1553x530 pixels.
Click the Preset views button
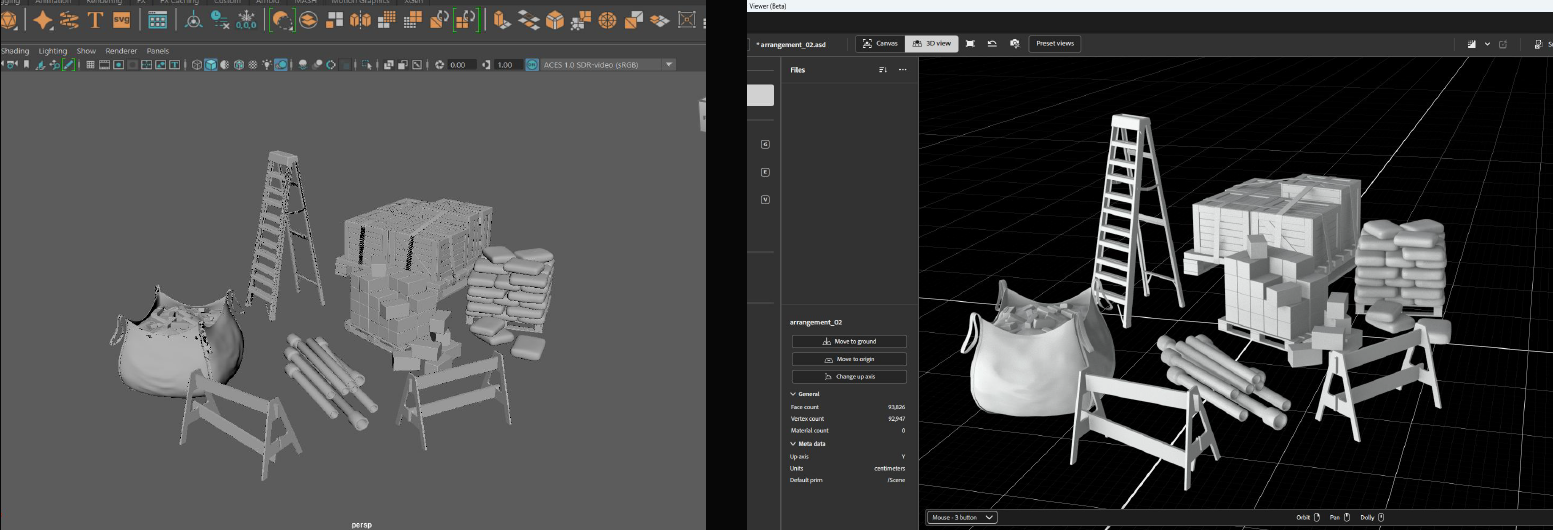pos(1054,44)
